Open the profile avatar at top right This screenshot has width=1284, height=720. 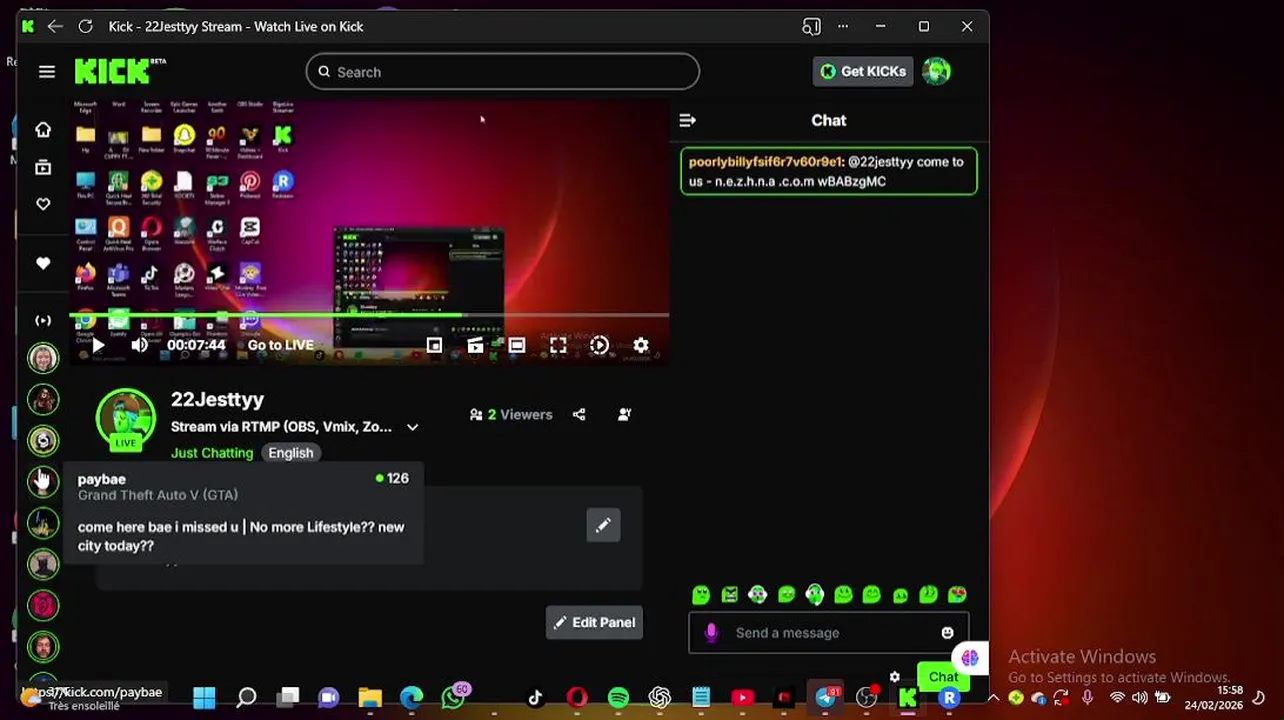click(937, 71)
